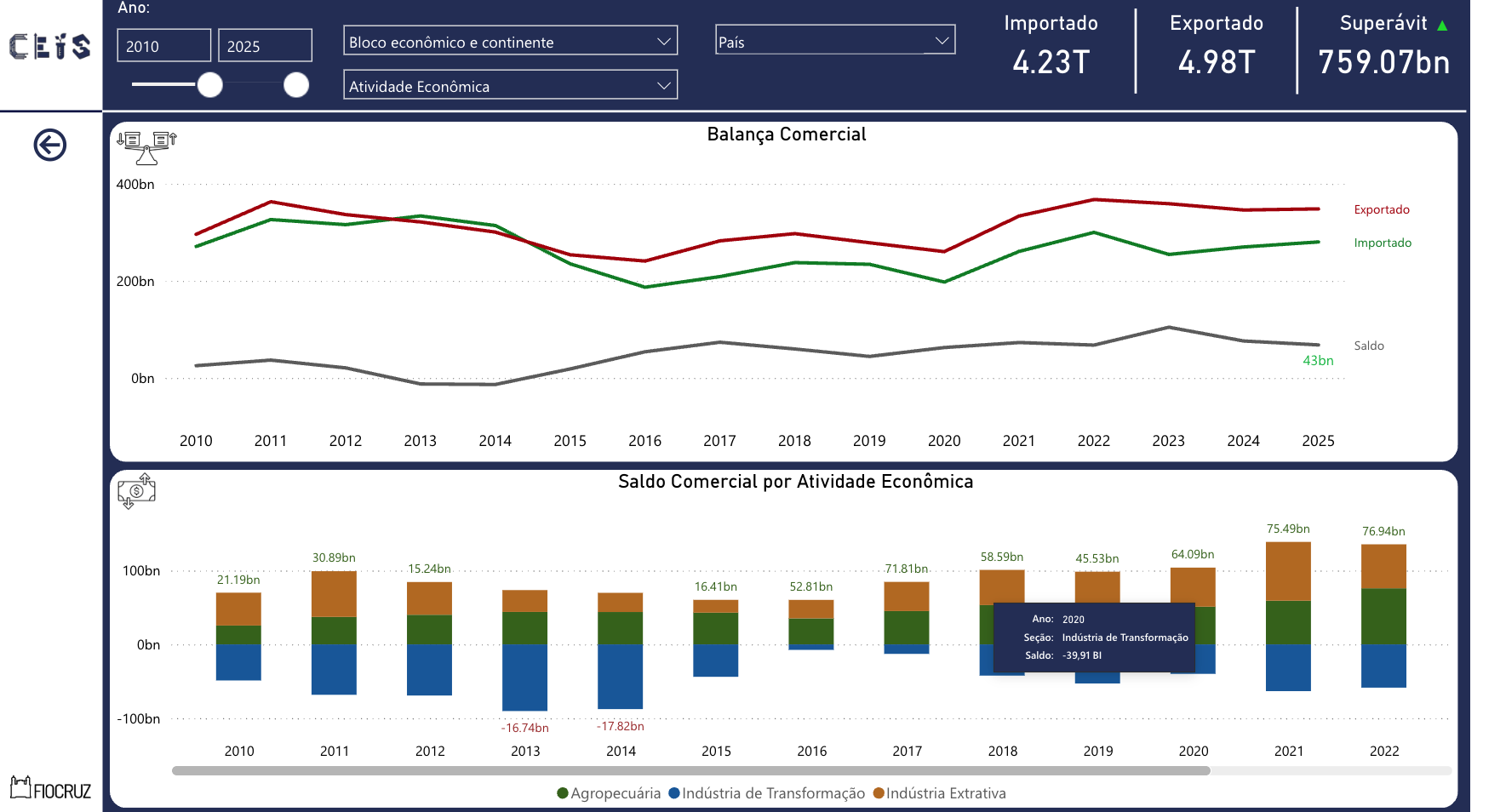Click the right year slider handle
The width and height of the screenshot is (1506, 812).
(x=296, y=85)
